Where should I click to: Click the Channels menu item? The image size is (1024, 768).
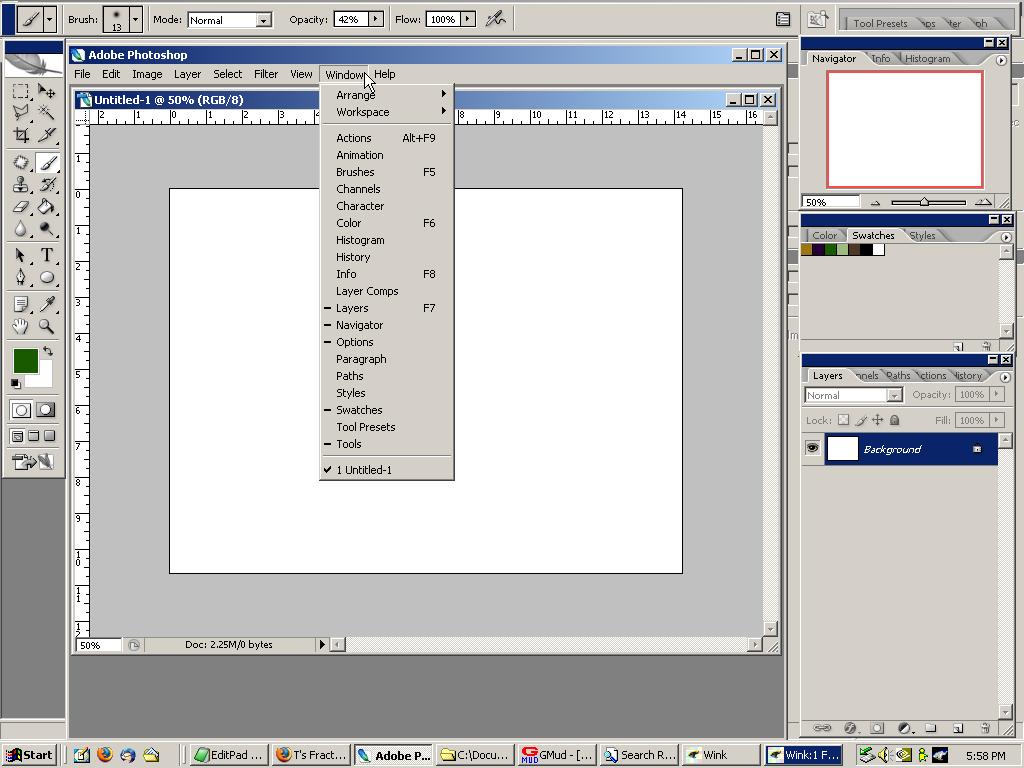click(x=358, y=189)
